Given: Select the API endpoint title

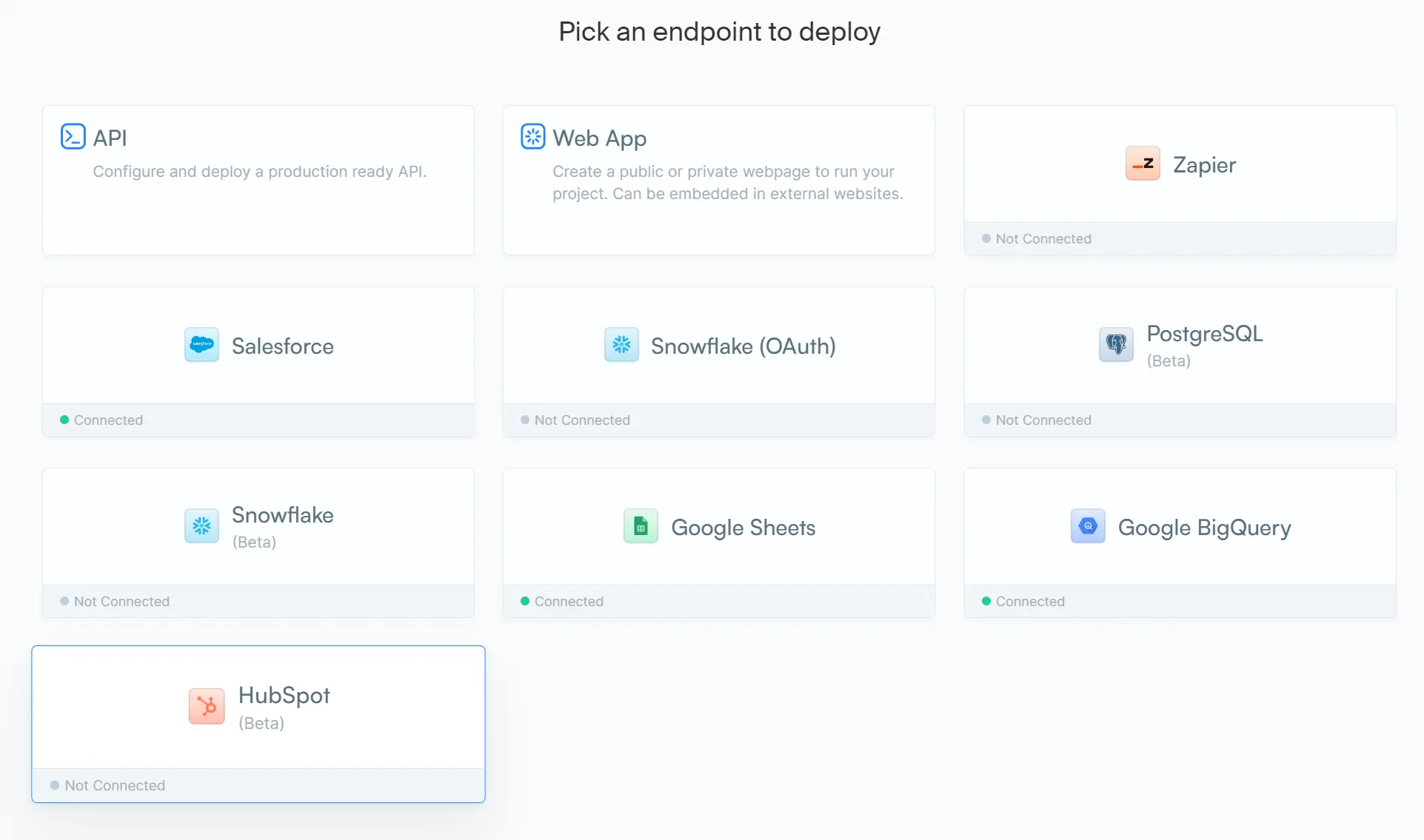Looking at the screenshot, I should (110, 138).
